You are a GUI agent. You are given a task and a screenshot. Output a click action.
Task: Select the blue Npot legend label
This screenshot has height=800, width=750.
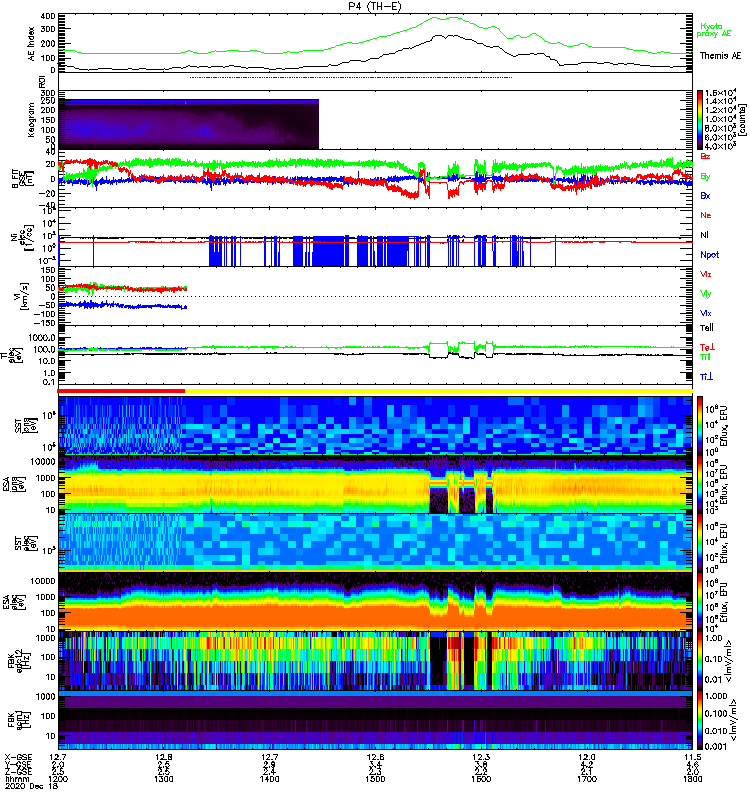(710, 255)
